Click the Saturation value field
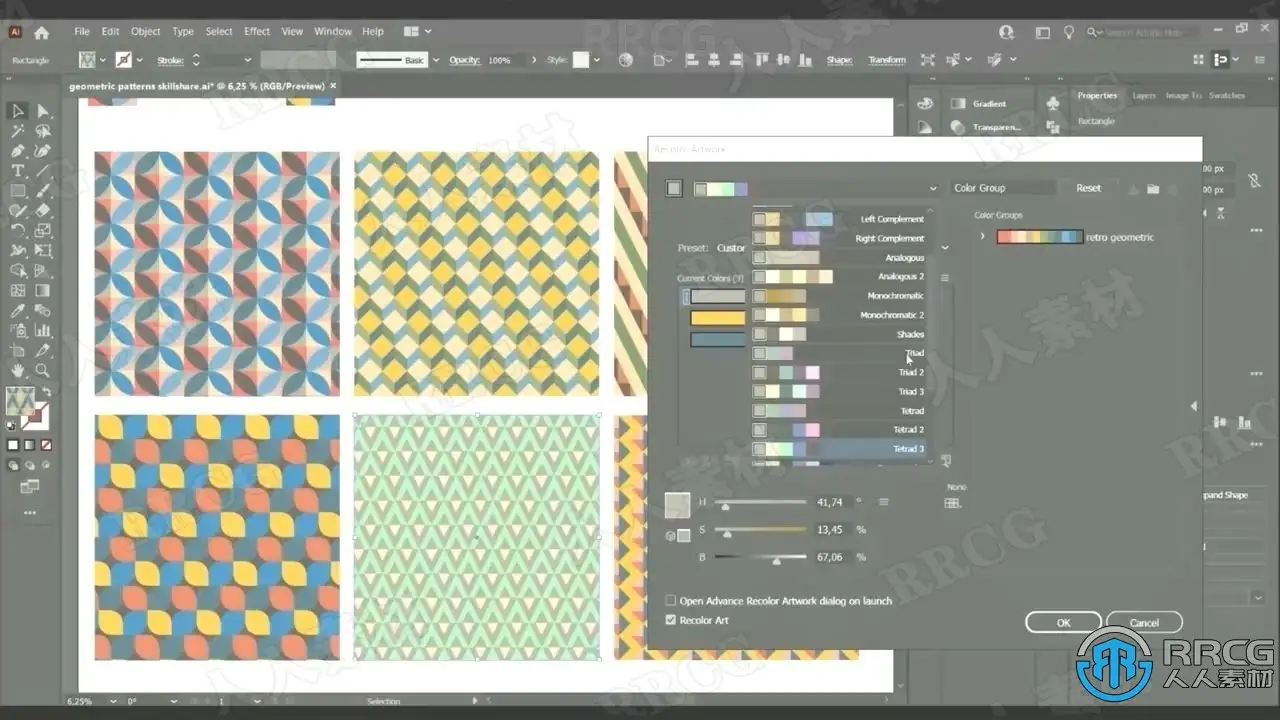1280x720 pixels. pos(831,530)
